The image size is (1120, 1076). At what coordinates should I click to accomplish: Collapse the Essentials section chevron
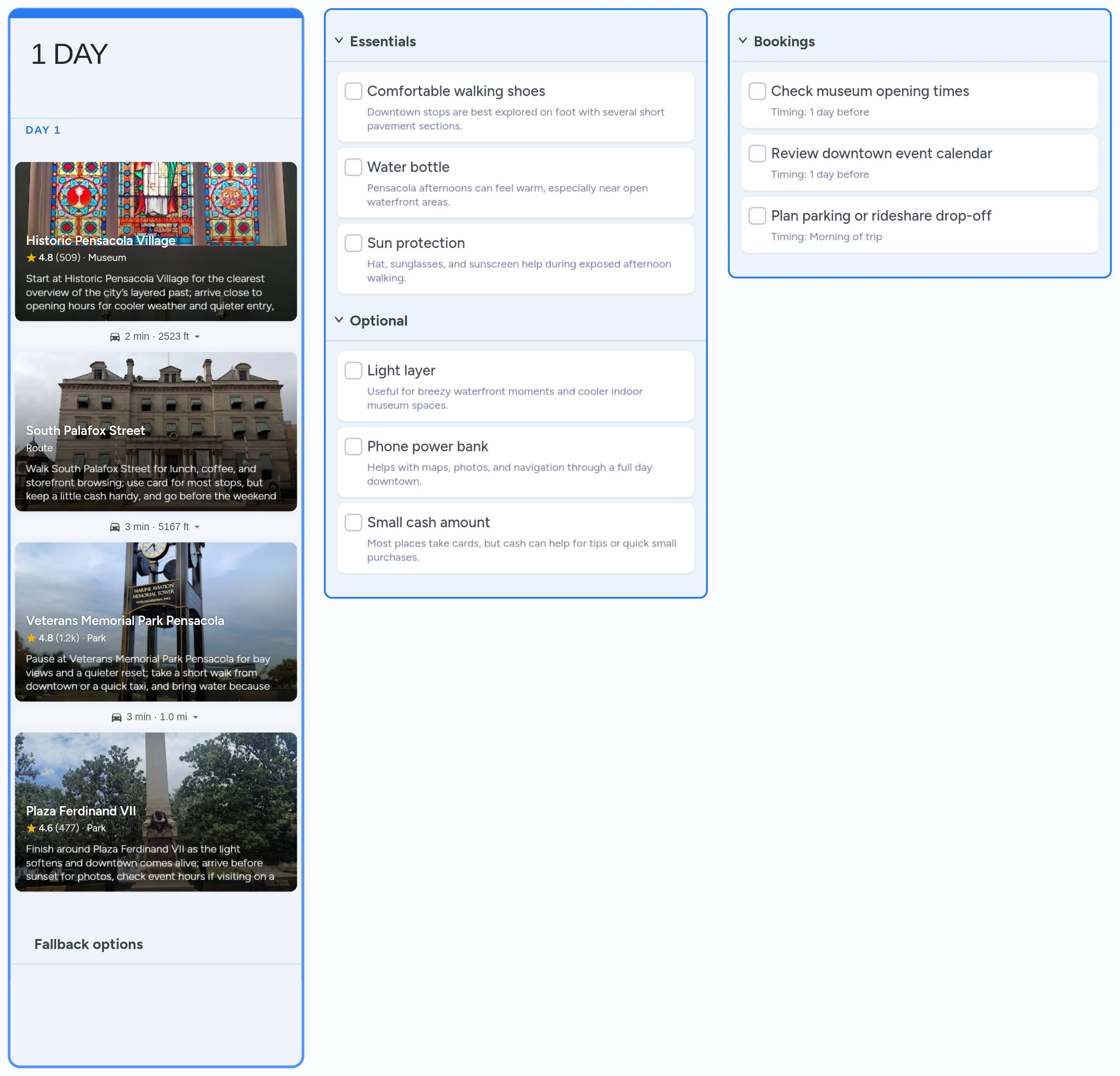point(339,41)
